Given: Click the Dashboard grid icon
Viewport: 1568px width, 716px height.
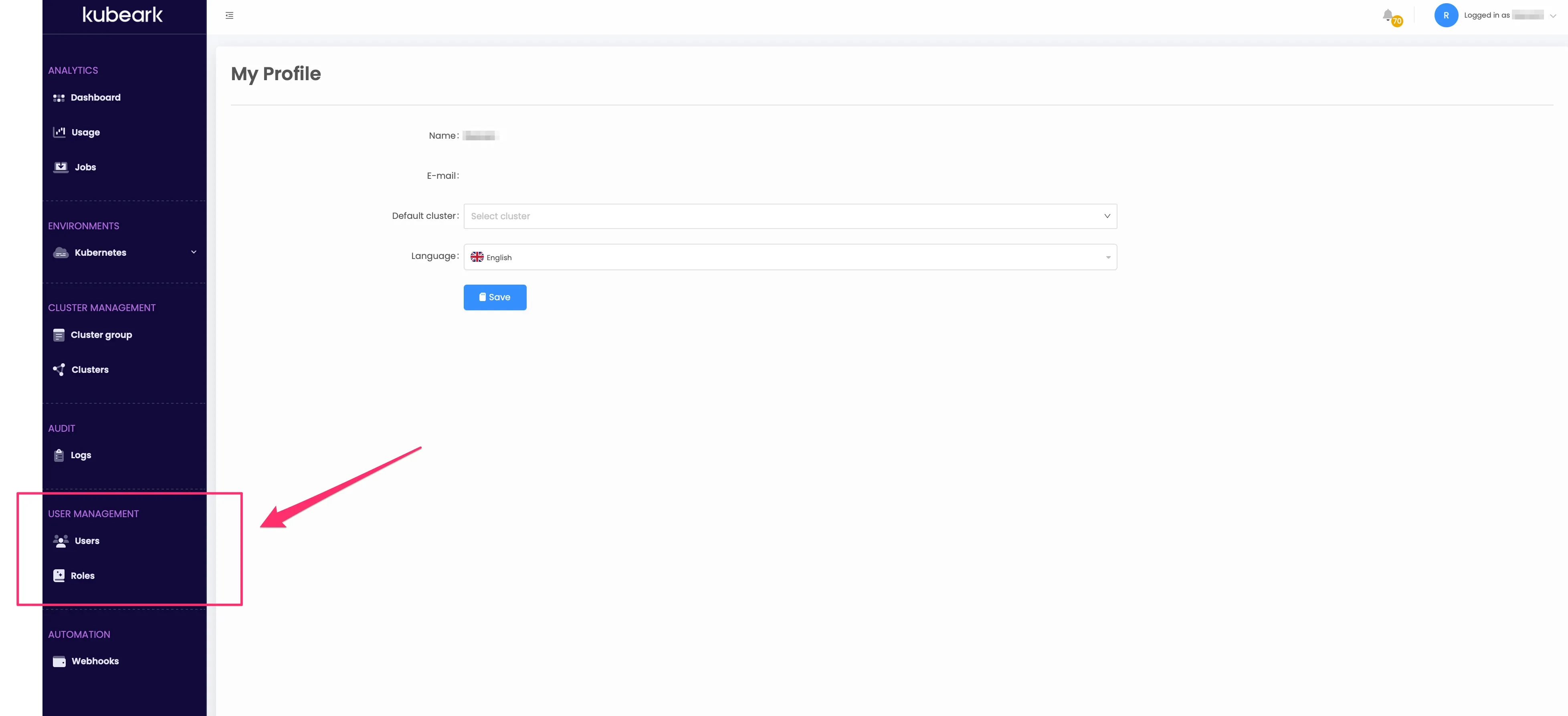Looking at the screenshot, I should tap(59, 98).
